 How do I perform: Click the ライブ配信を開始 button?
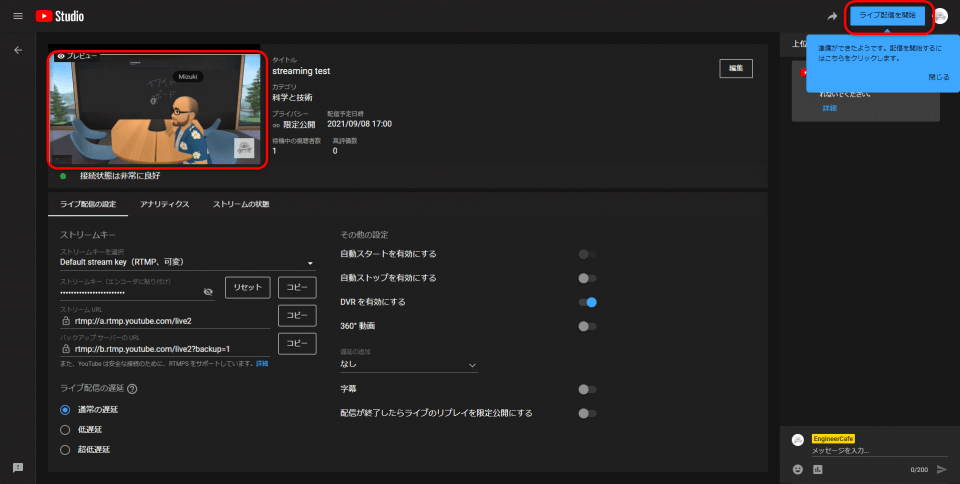click(887, 16)
